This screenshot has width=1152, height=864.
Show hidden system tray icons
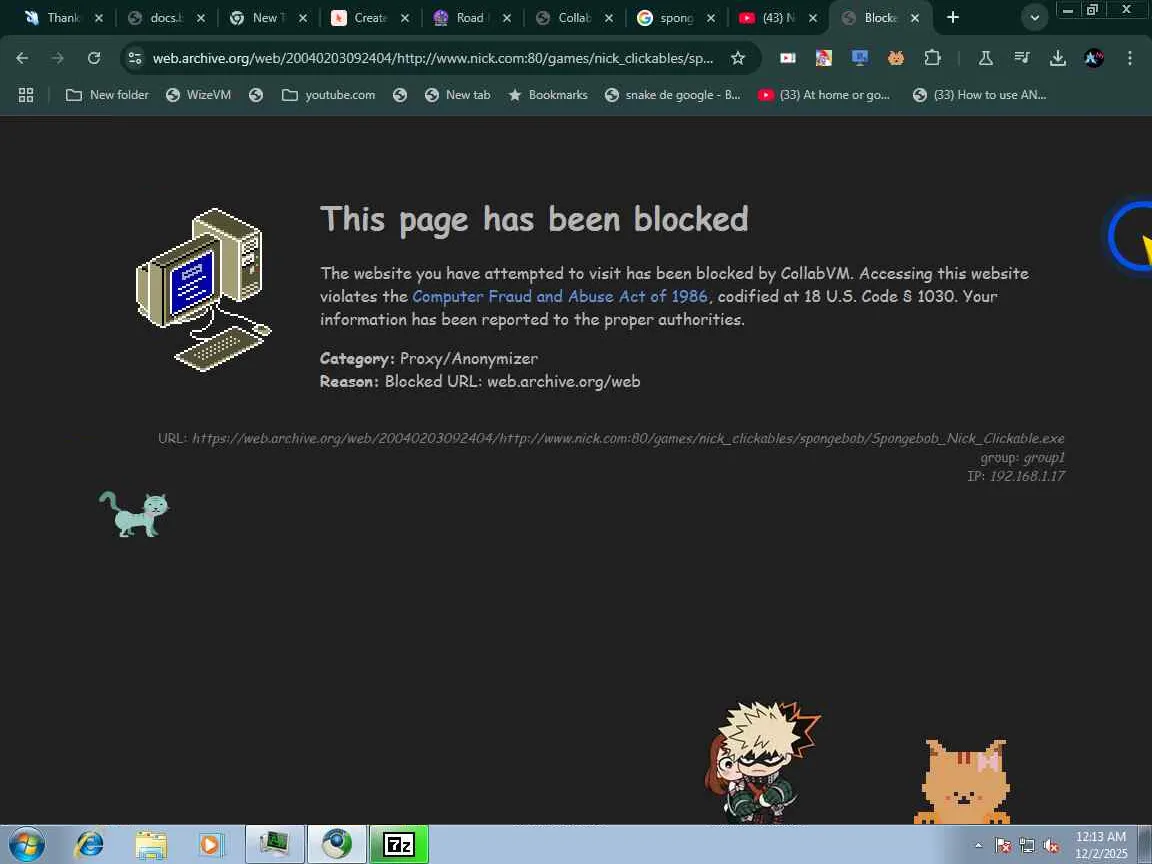978,846
